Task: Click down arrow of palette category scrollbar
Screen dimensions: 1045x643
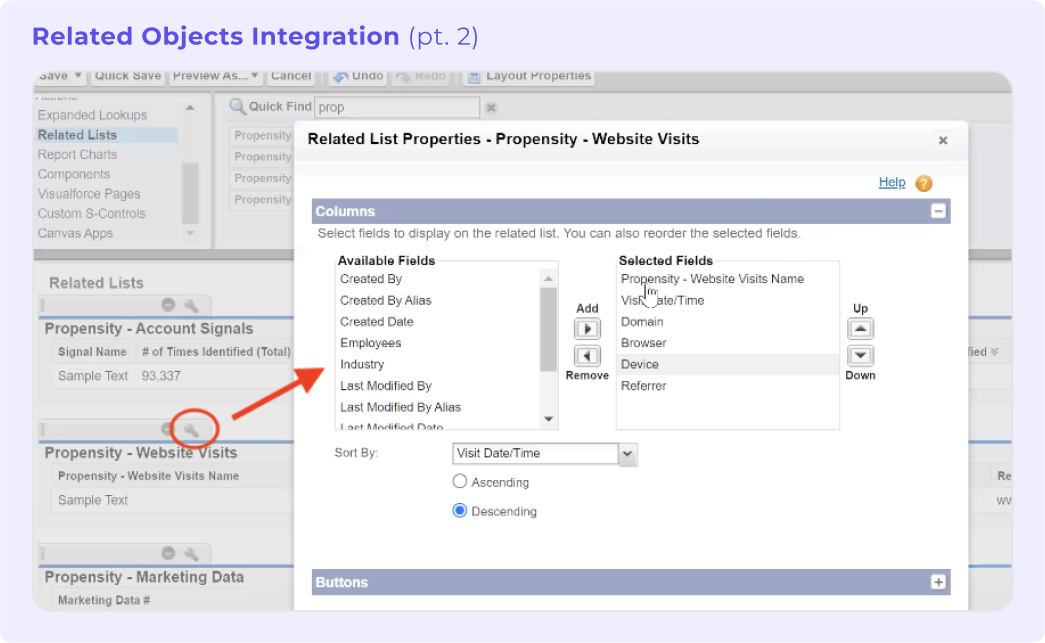Action: 190,233
